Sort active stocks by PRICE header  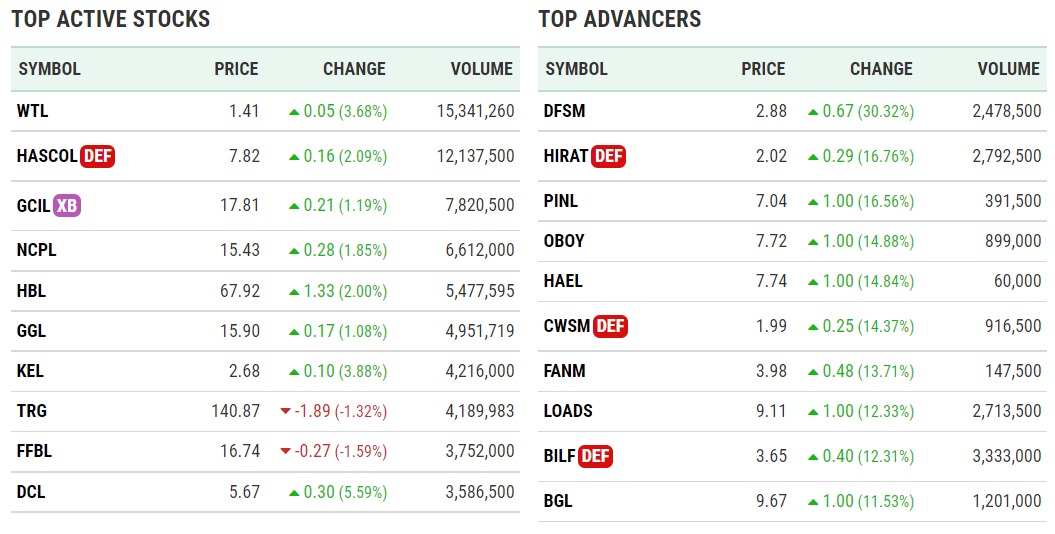(236, 69)
